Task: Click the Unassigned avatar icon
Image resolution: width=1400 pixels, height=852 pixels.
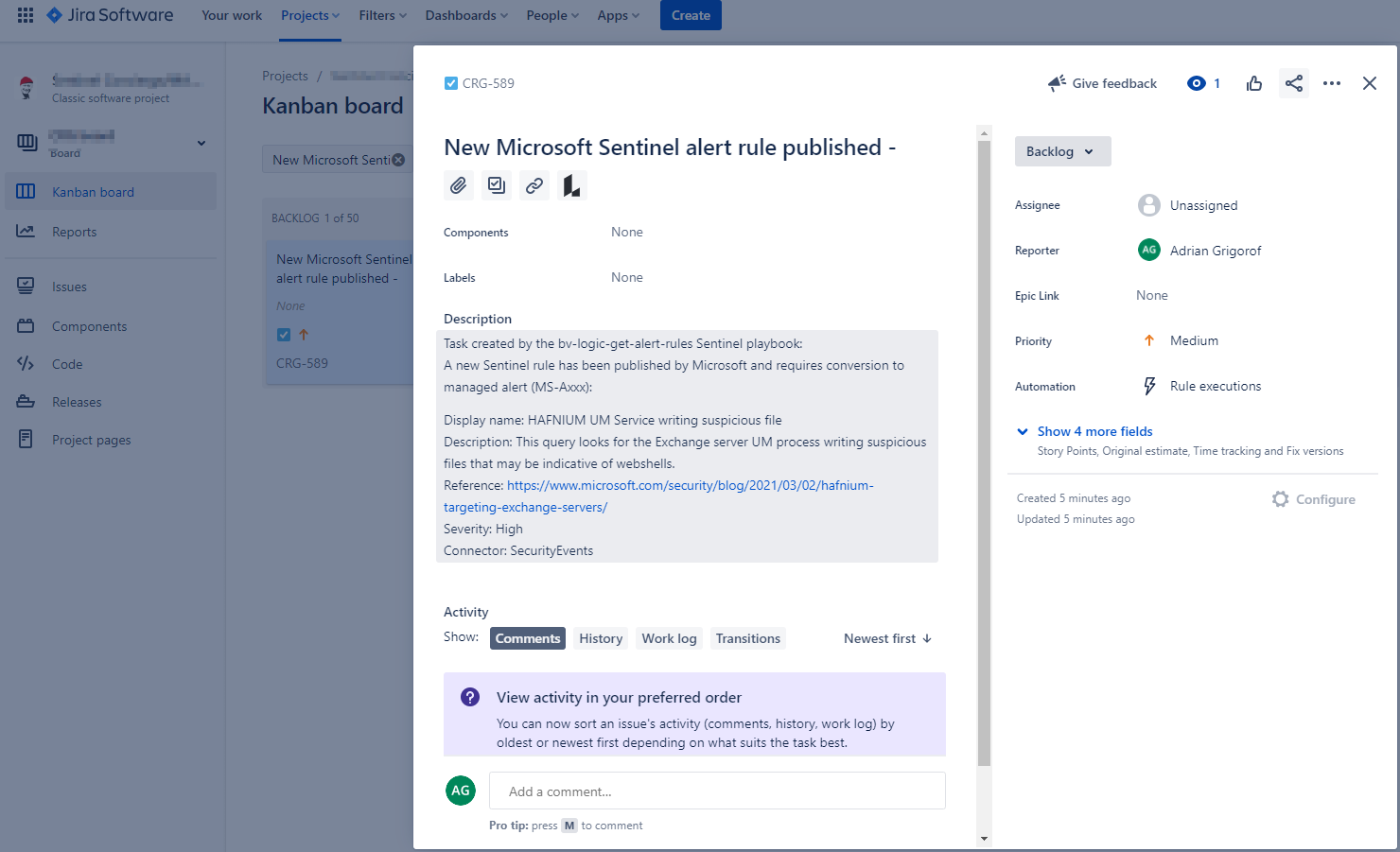Action: 1149,205
